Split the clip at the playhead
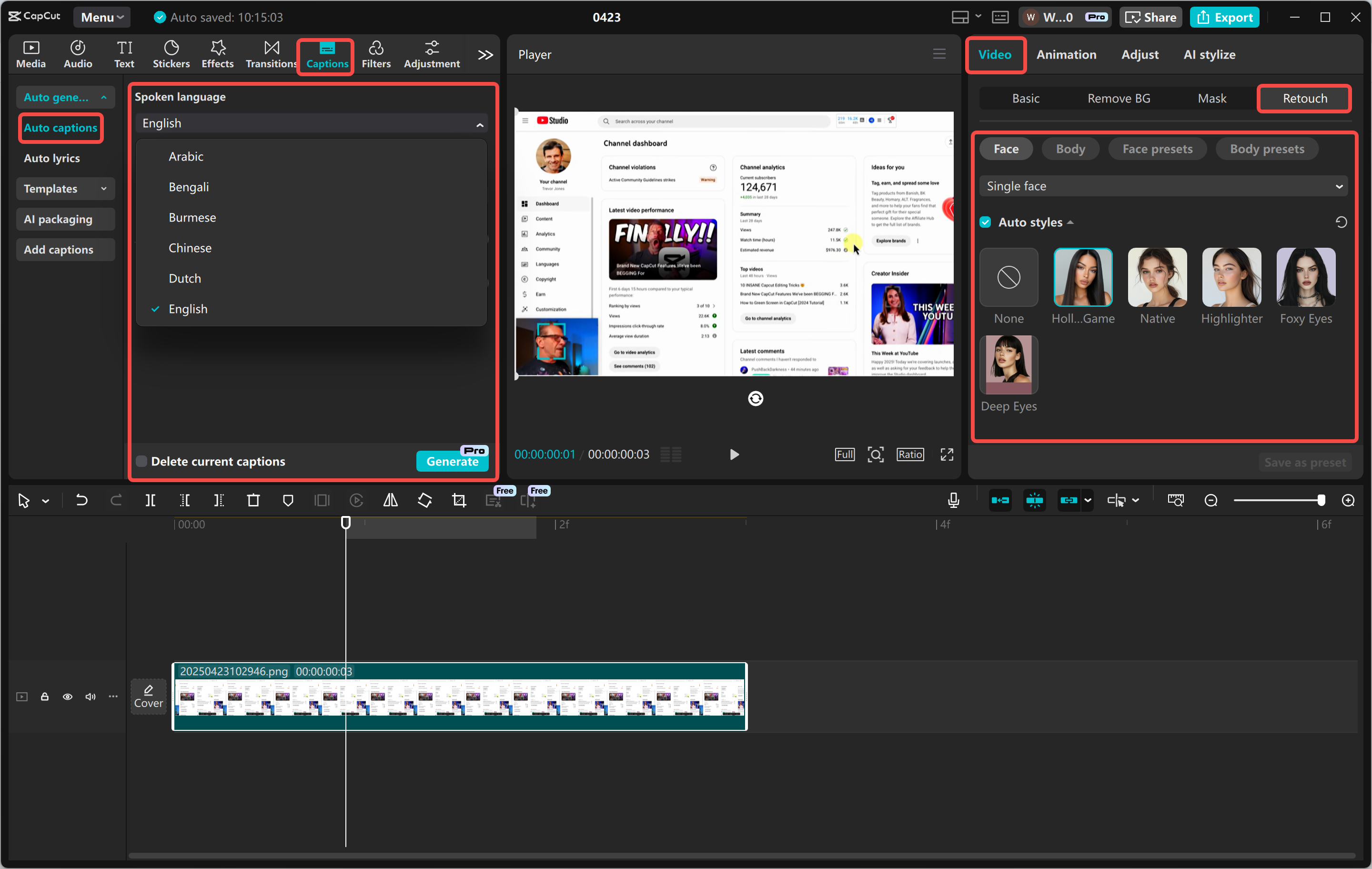The image size is (1372, 869). pyautogui.click(x=151, y=500)
